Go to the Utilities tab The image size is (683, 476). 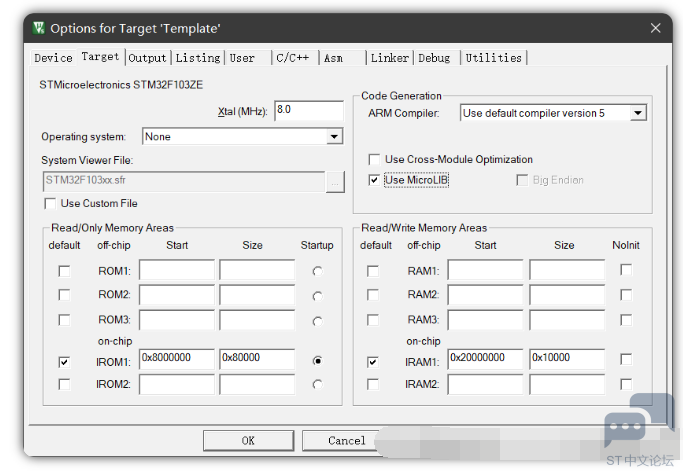point(494,58)
